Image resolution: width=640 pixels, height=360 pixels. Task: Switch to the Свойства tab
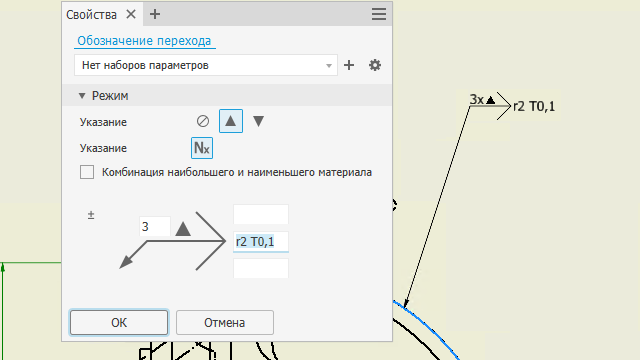[91, 15]
